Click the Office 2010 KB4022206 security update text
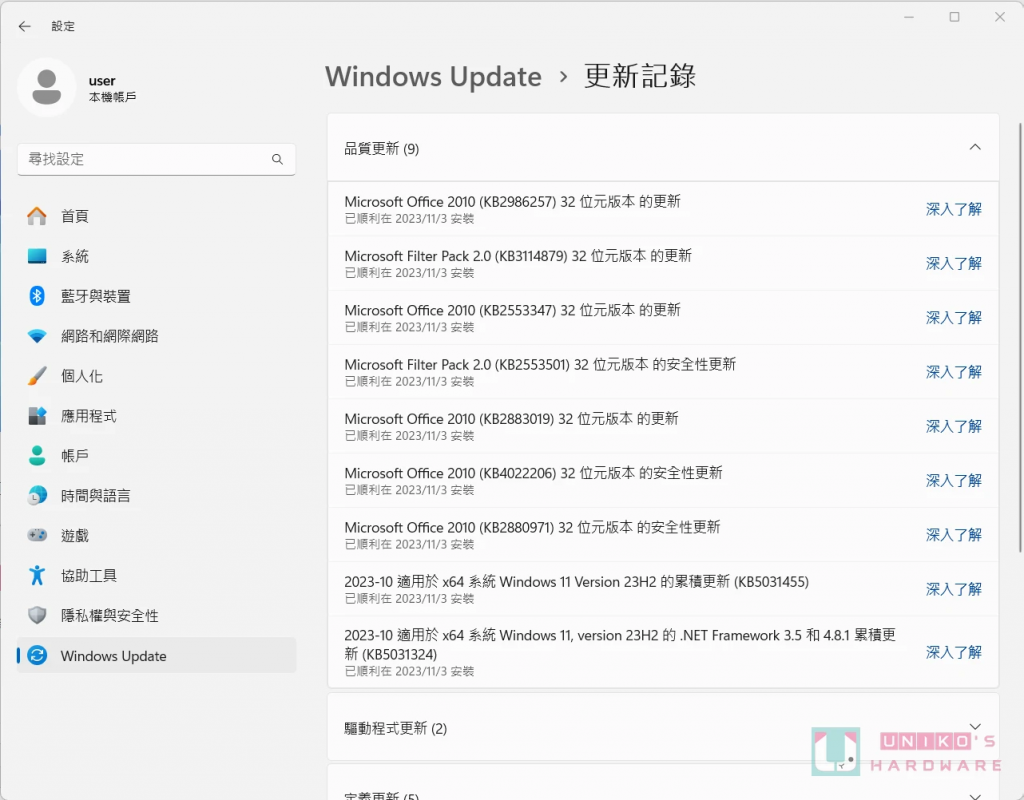1024x800 pixels. coord(534,473)
